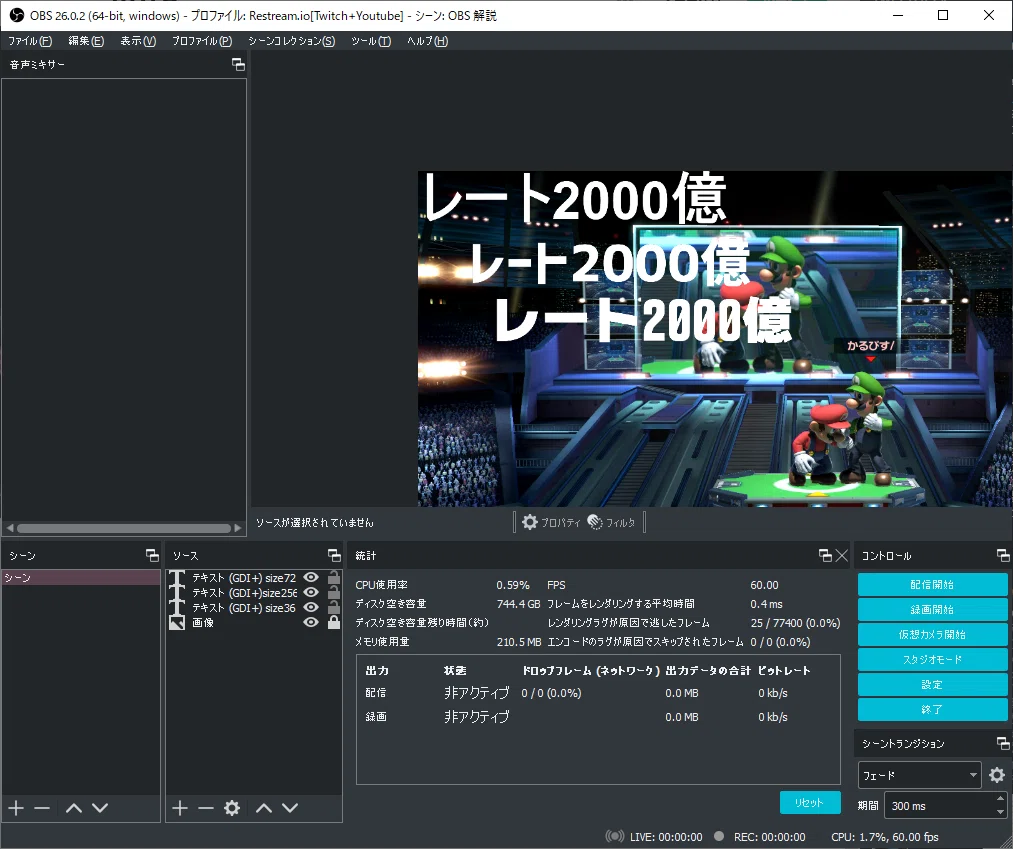This screenshot has height=849, width=1013.
Task: Toggle visibility of 画像 source
Action: click(x=311, y=622)
